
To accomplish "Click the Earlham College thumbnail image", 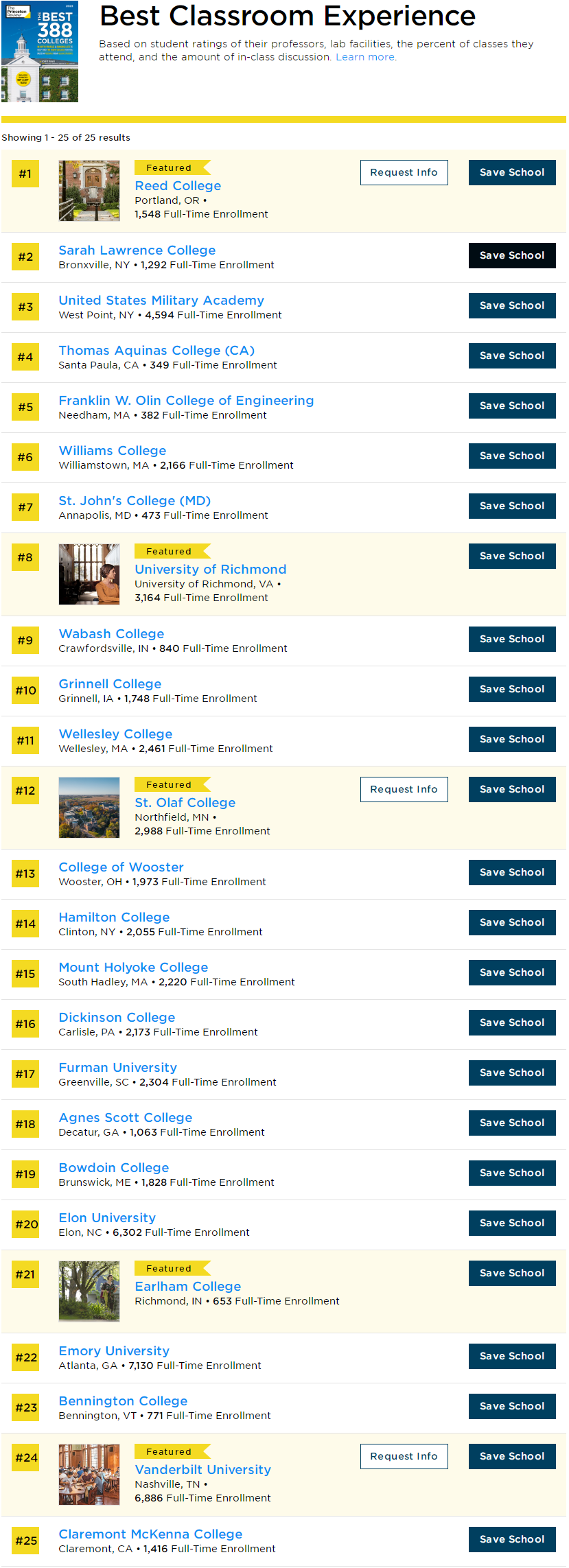I will coord(89,1291).
